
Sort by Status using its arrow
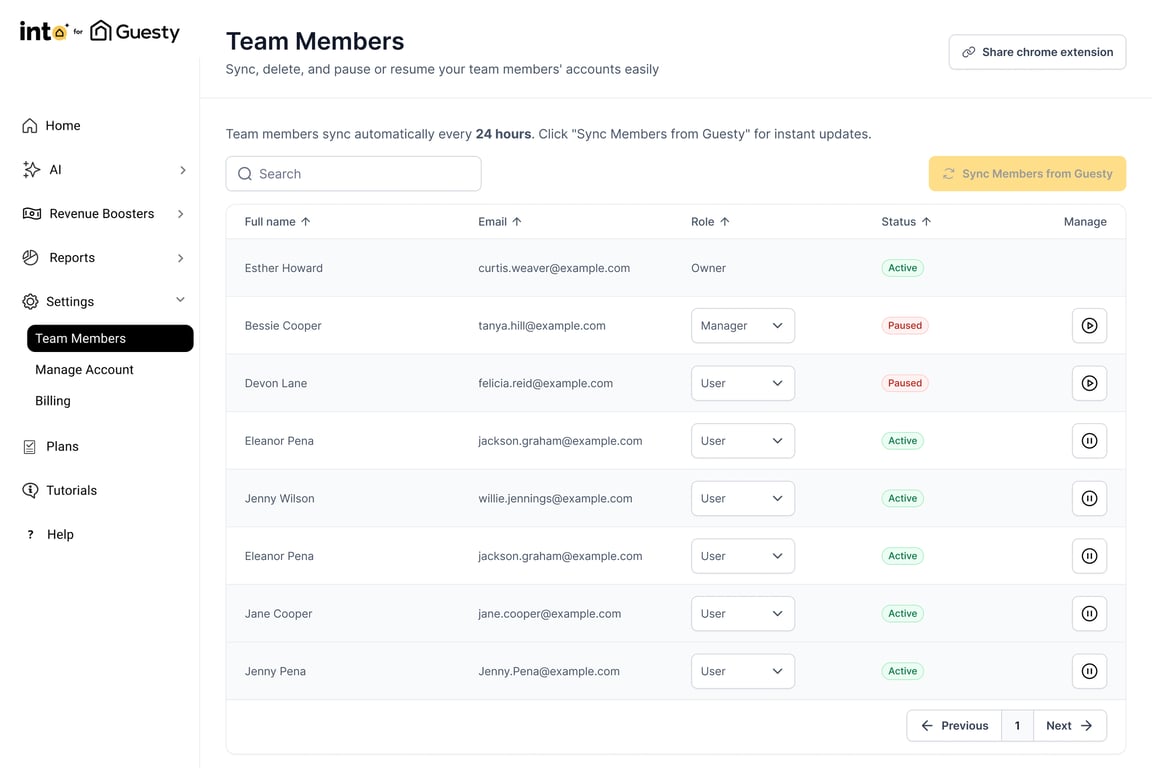926,221
